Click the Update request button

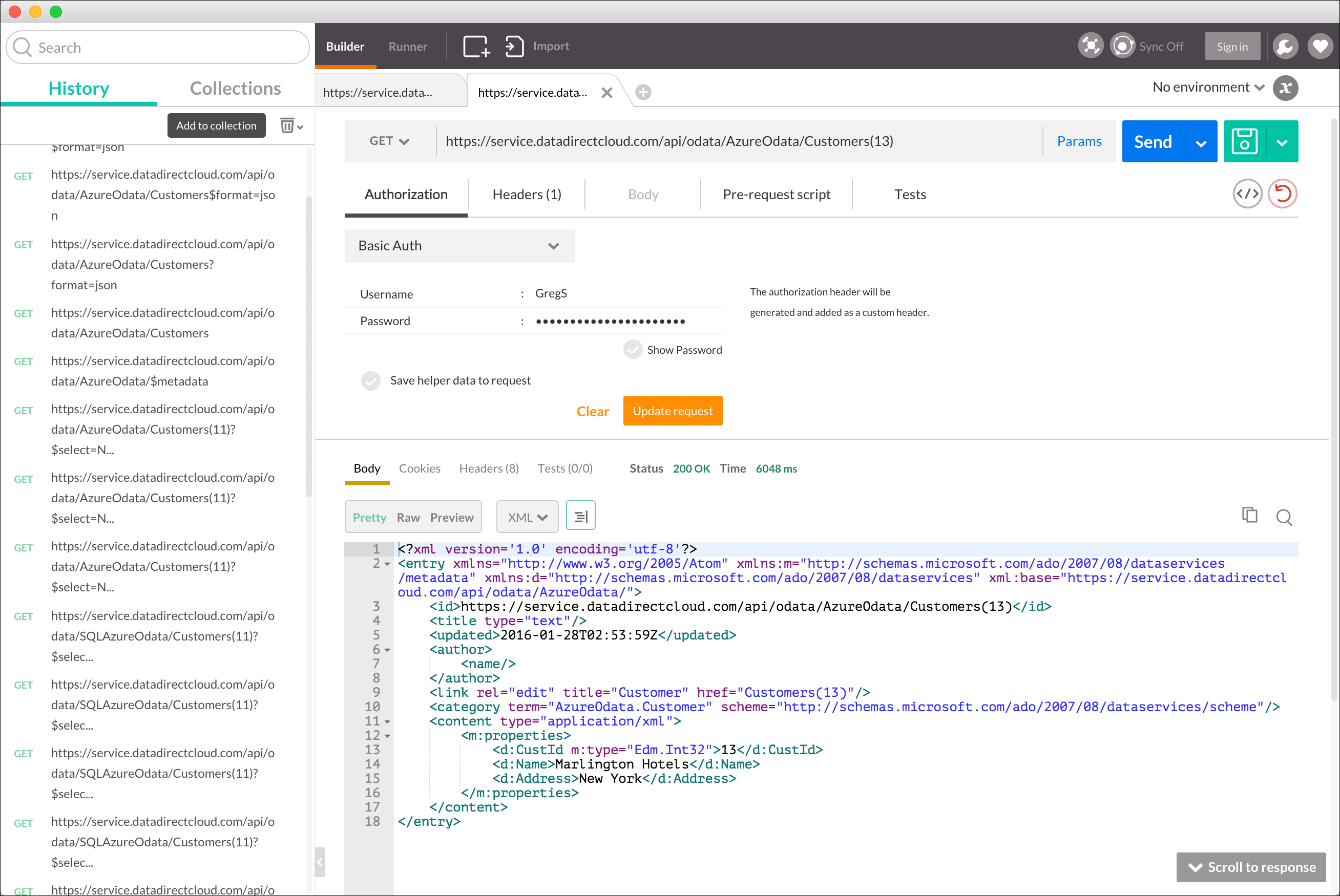pyautogui.click(x=673, y=411)
